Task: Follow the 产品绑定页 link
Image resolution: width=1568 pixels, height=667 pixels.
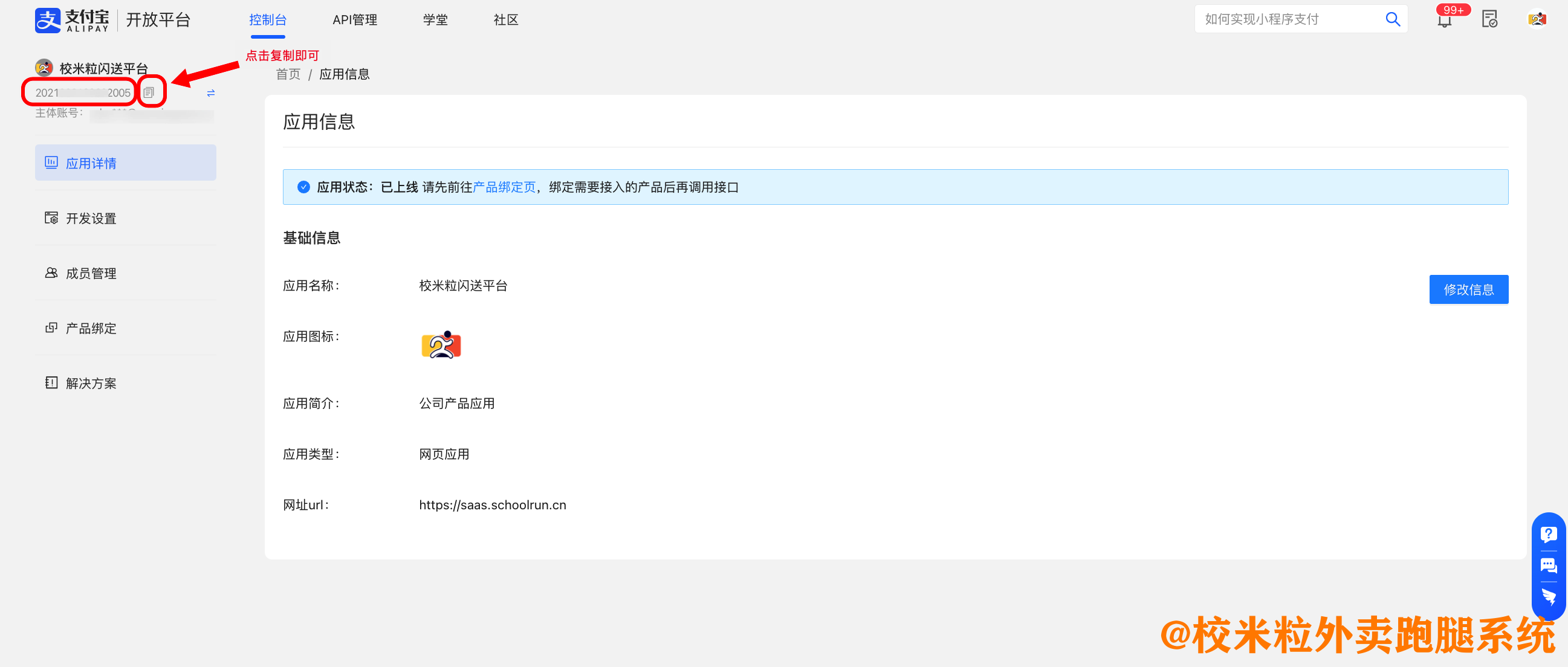Action: [504, 187]
